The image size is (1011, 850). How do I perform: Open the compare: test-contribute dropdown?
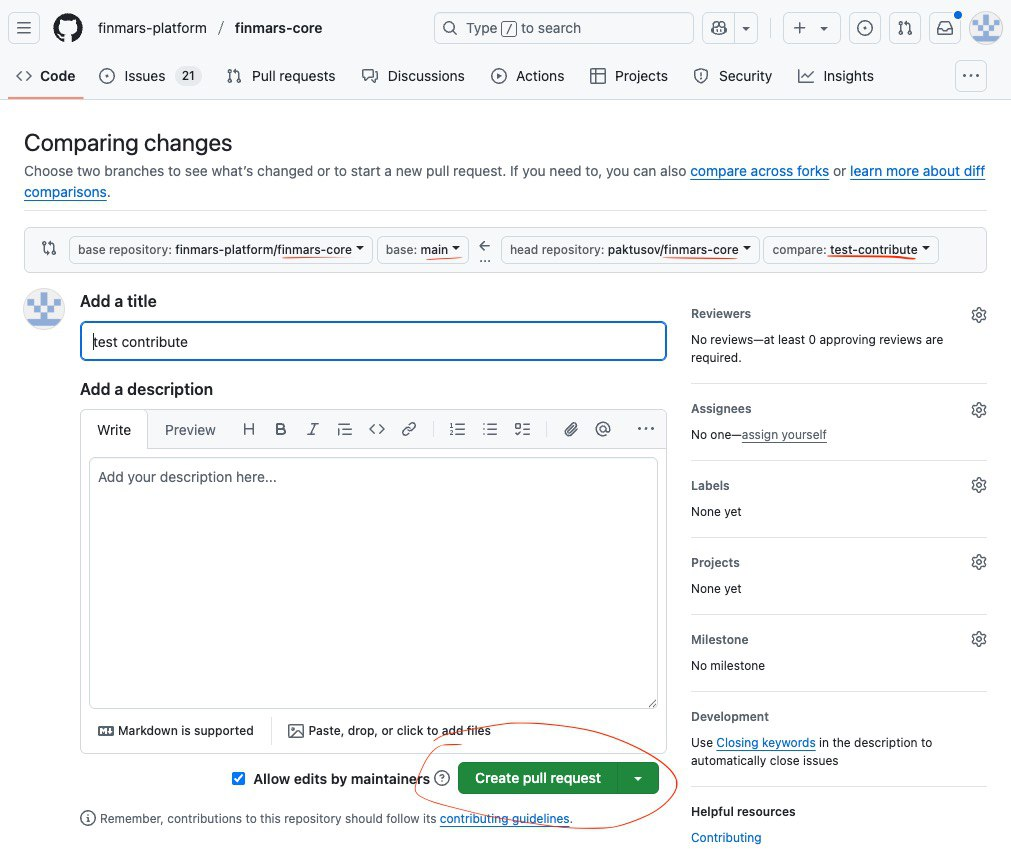850,250
